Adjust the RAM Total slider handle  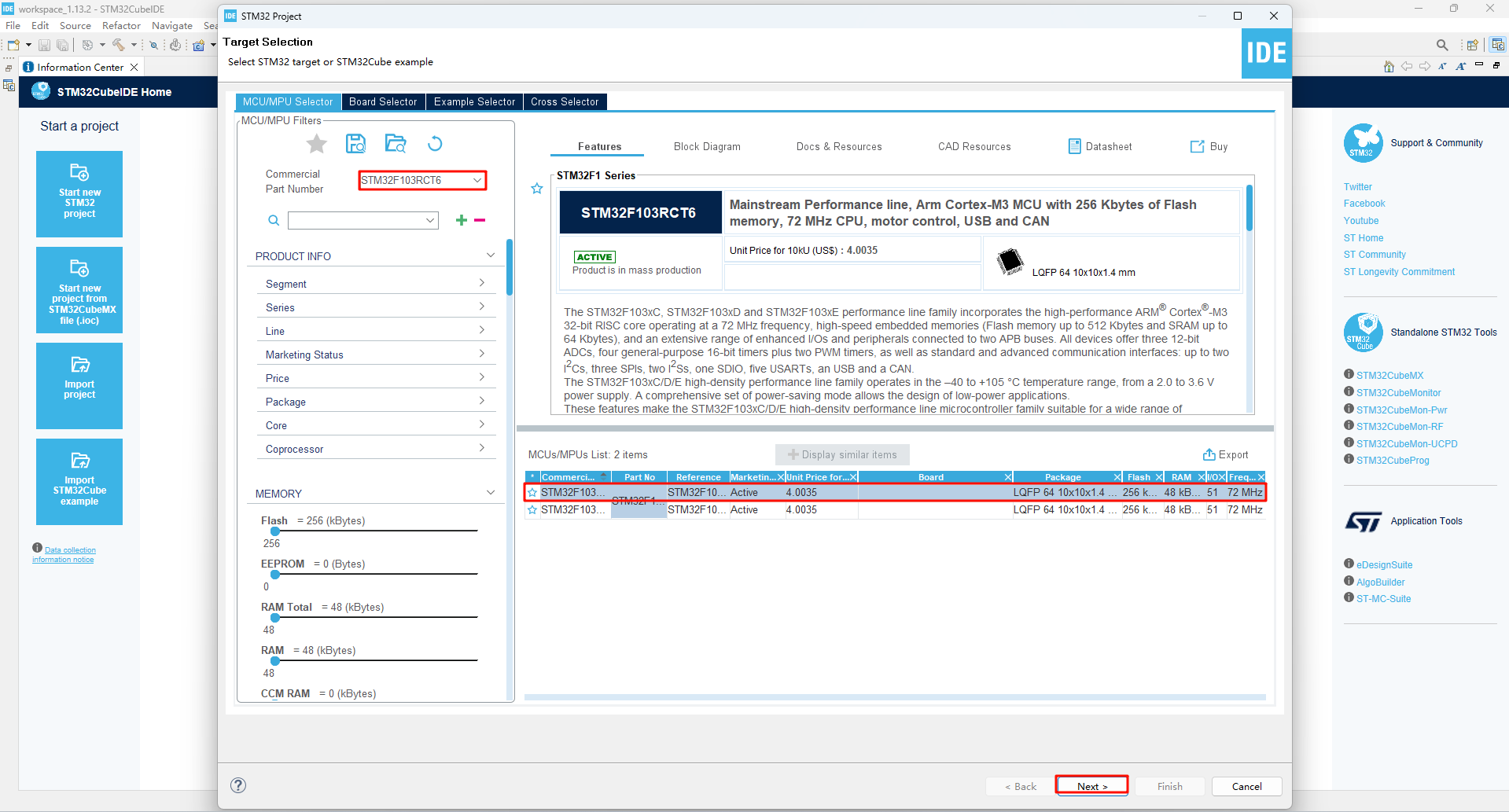(275, 618)
